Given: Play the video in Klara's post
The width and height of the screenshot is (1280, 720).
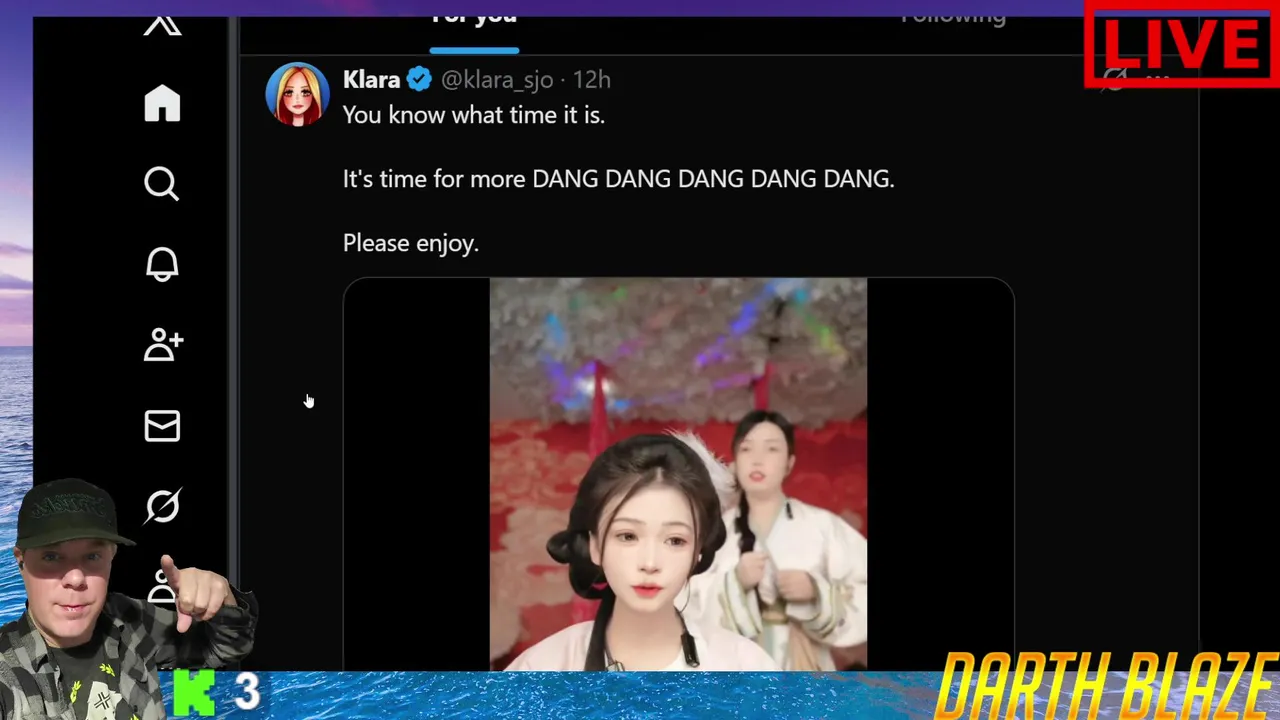Looking at the screenshot, I should pos(678,474).
